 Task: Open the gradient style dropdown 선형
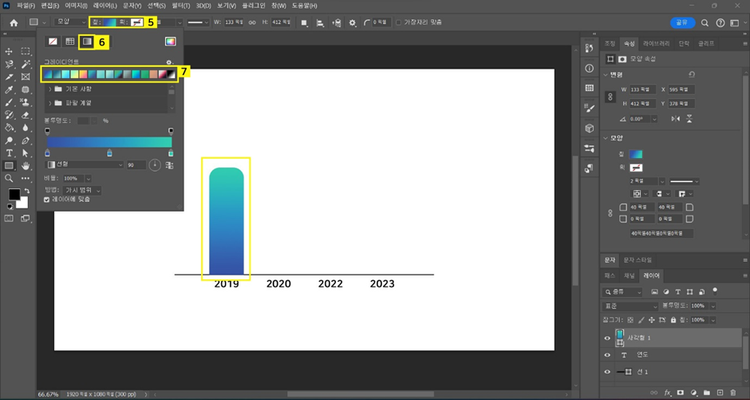[85, 164]
